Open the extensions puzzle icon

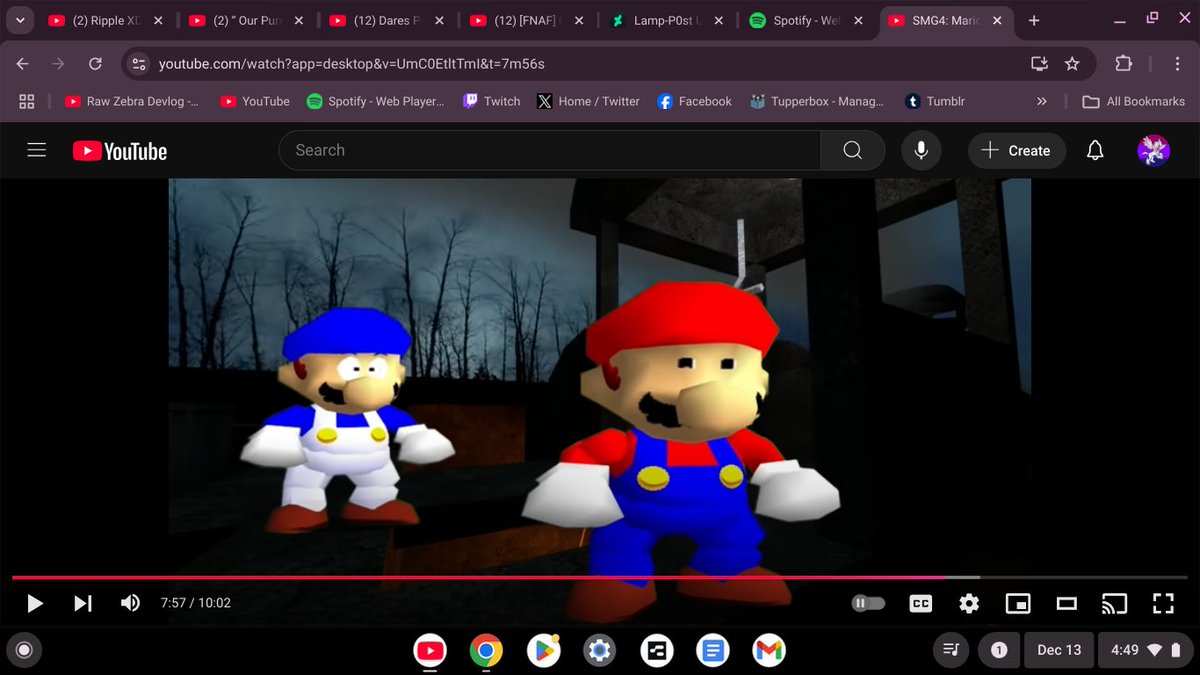[x=1123, y=63]
